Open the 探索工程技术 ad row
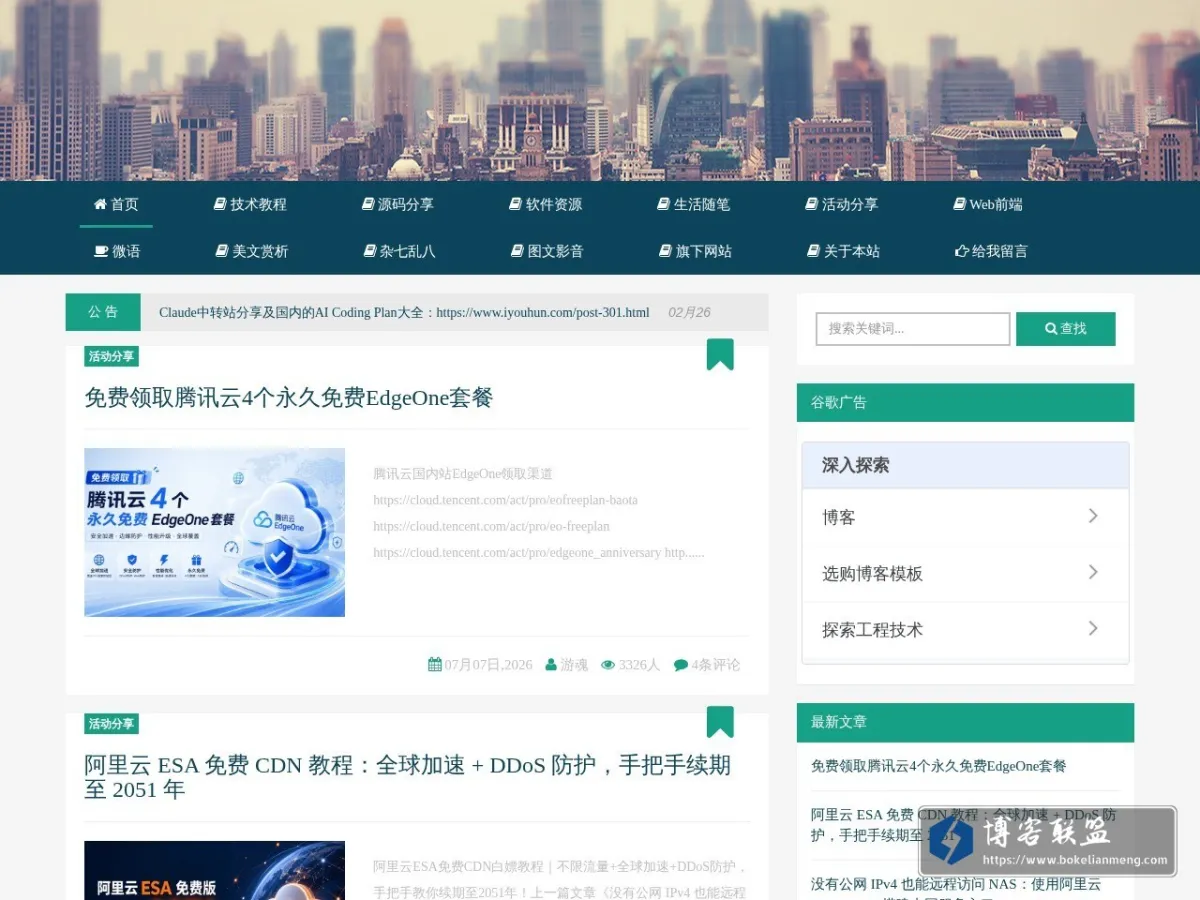This screenshot has width=1200, height=900. click(965, 629)
